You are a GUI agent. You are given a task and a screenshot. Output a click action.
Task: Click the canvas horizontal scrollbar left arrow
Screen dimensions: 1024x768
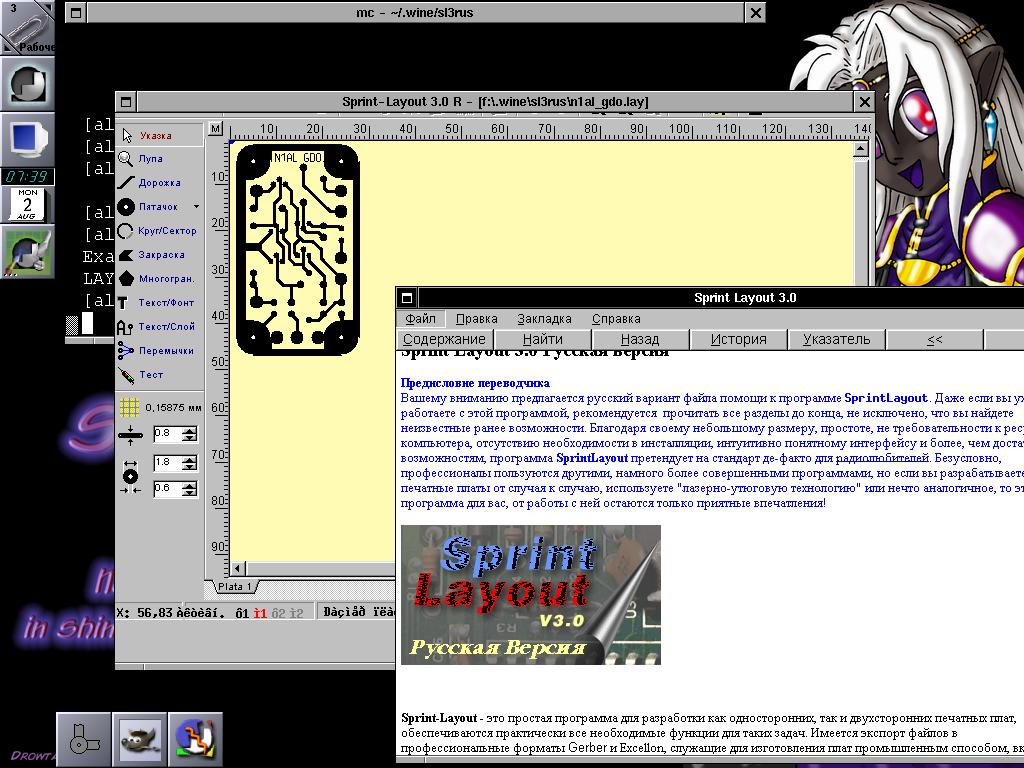(238, 569)
